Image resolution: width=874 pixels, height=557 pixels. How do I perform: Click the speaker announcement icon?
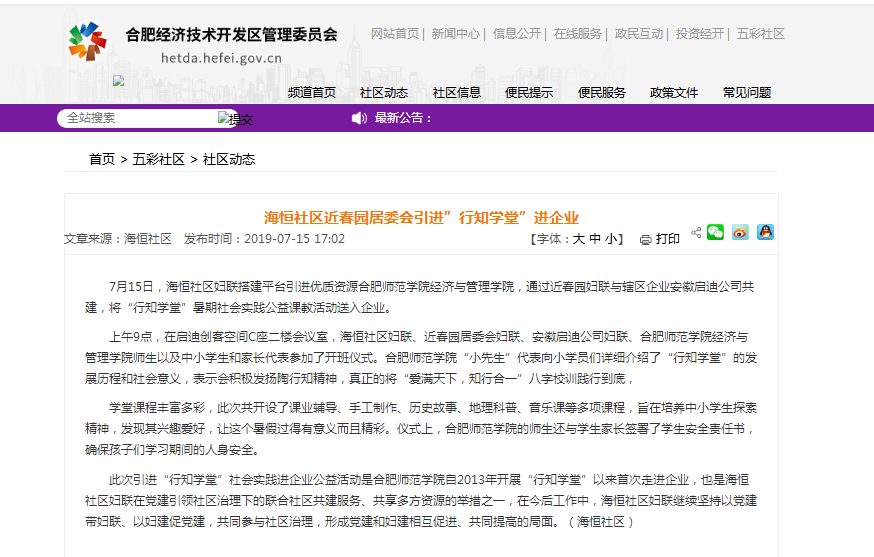(x=359, y=118)
